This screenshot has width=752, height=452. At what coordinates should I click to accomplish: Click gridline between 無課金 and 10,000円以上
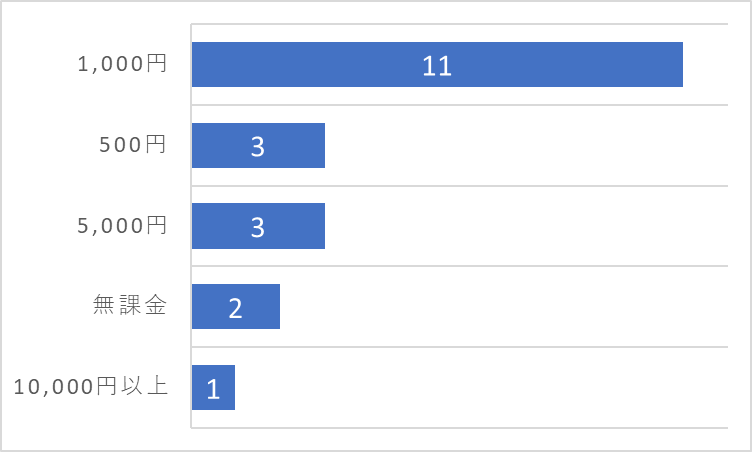tap(459, 346)
